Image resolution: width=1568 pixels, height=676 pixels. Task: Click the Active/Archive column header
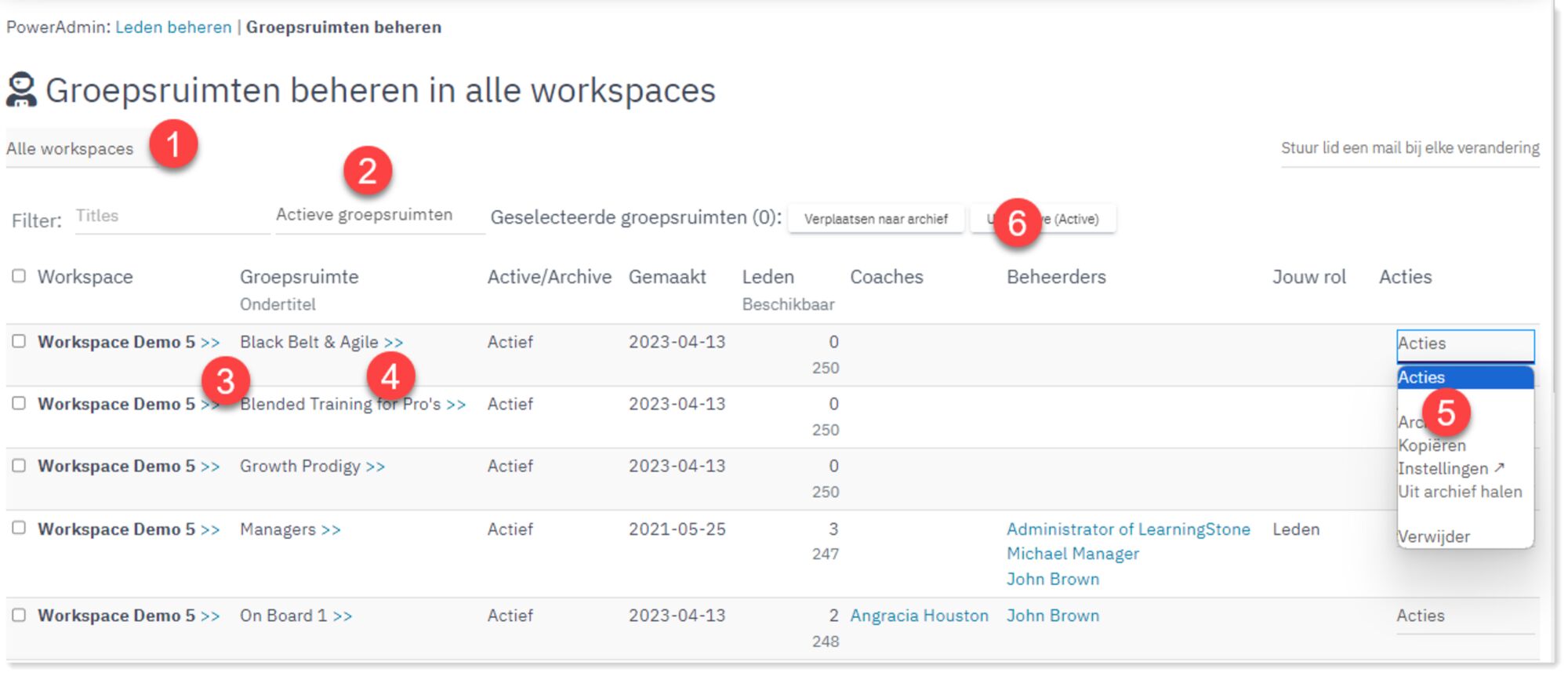point(550,277)
